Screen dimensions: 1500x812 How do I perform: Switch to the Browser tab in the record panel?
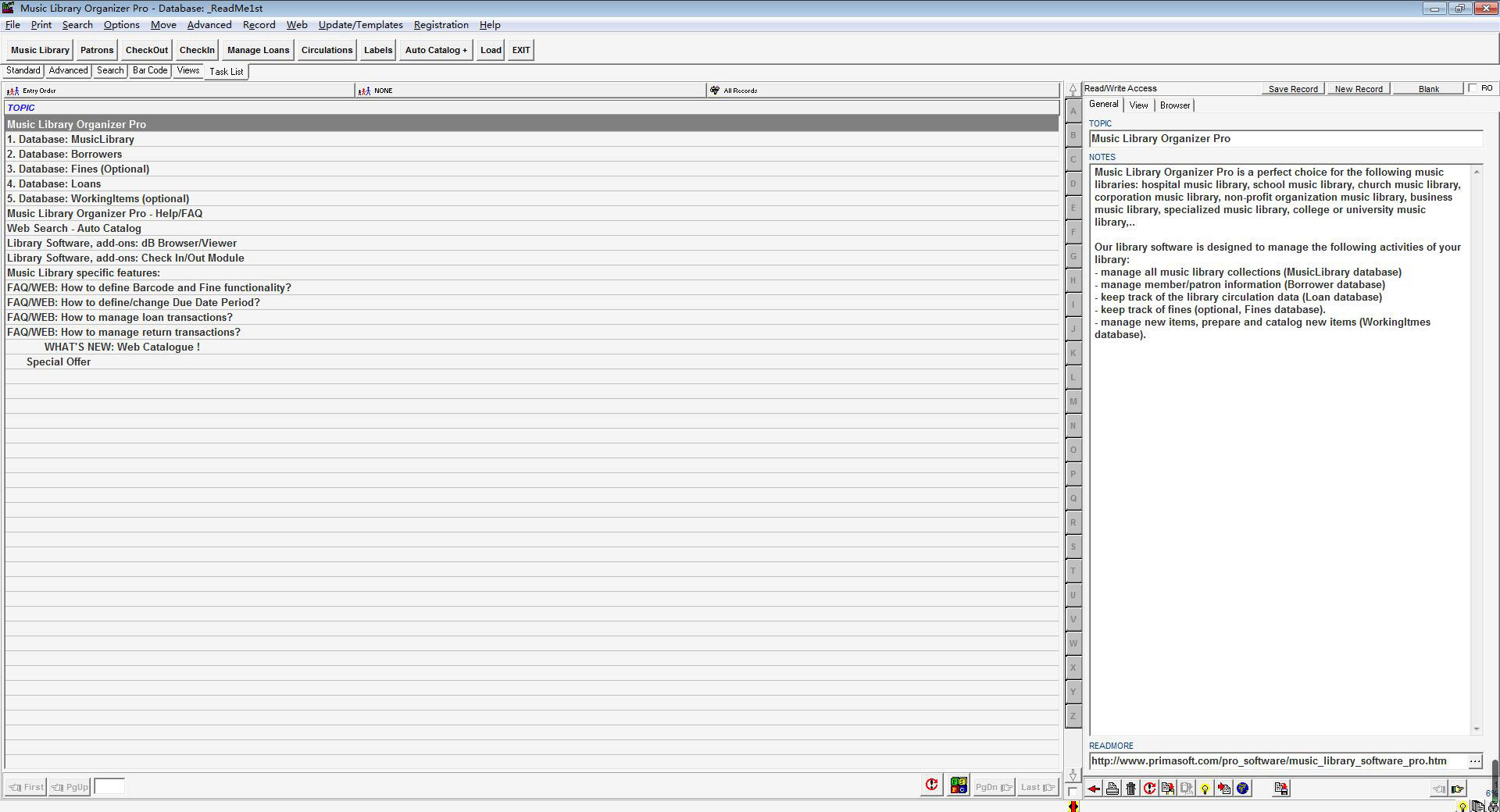(1175, 105)
